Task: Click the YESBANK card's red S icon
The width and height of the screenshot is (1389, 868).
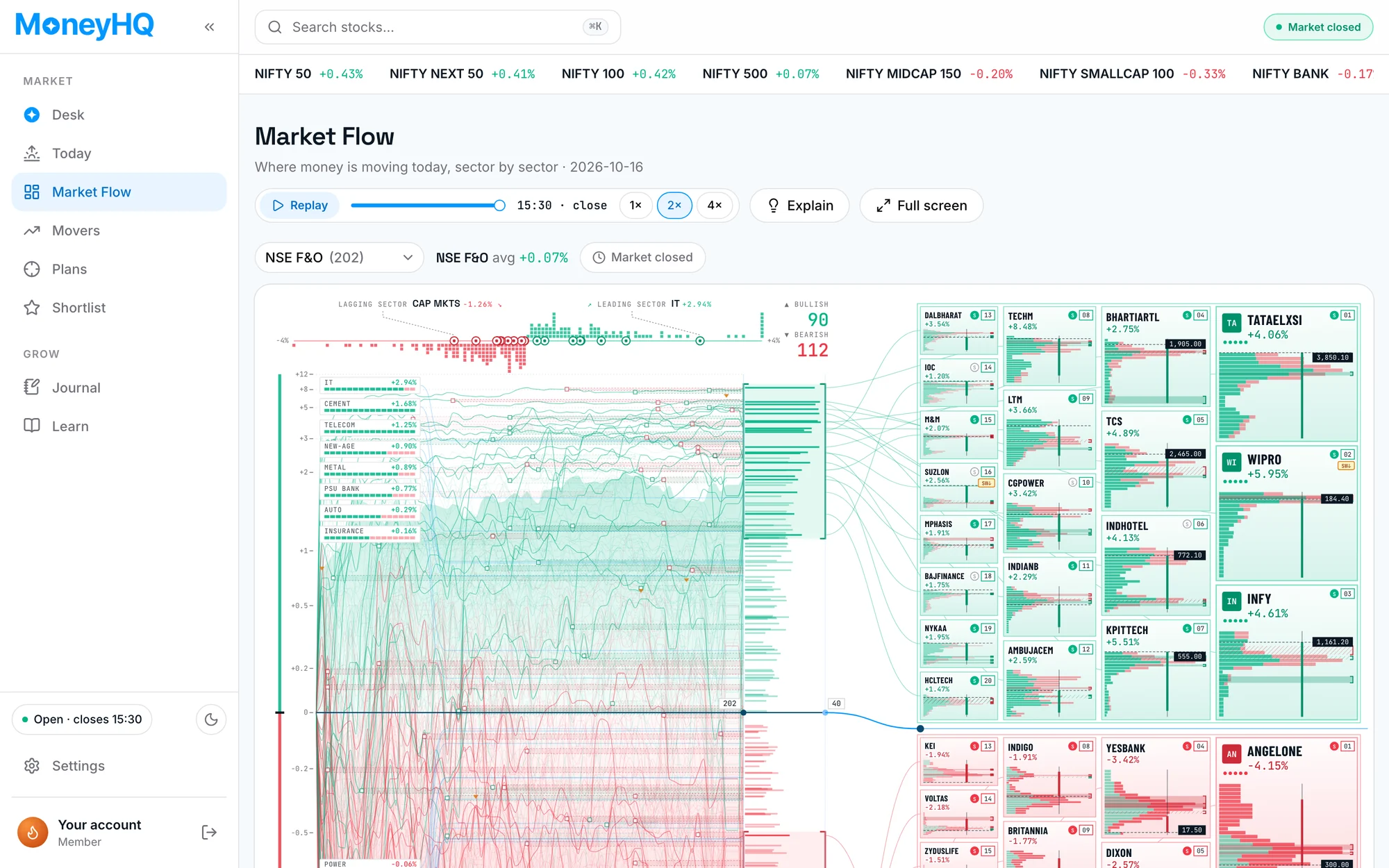Action: [x=1187, y=746]
